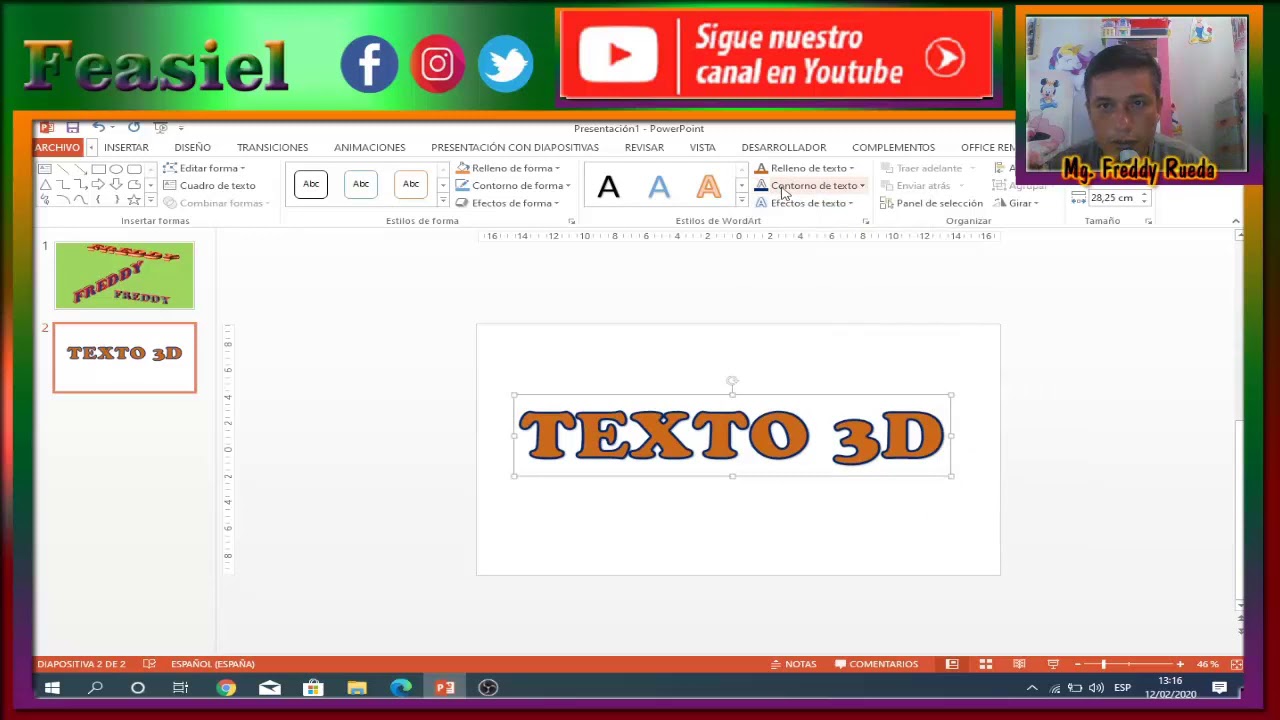
Task: Apply the orange outline Abc shape style
Action: click(x=411, y=184)
